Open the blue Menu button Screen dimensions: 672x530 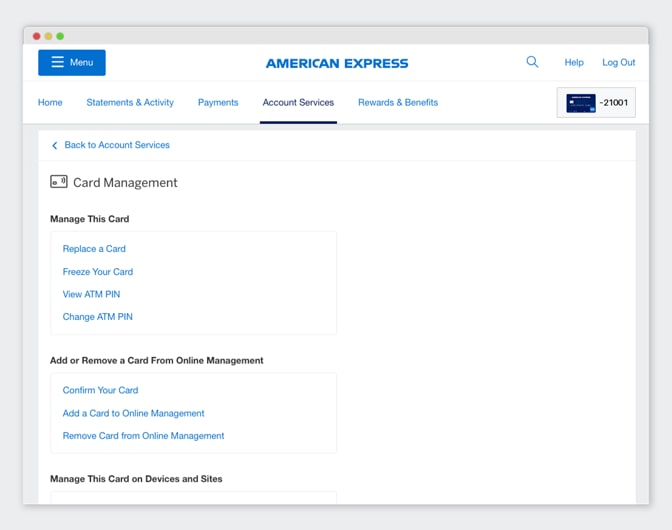click(x=72, y=63)
